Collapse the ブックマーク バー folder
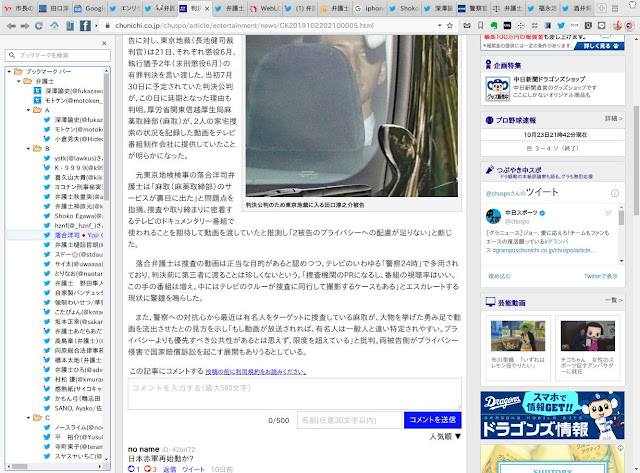The image size is (640, 473). pos(9,71)
